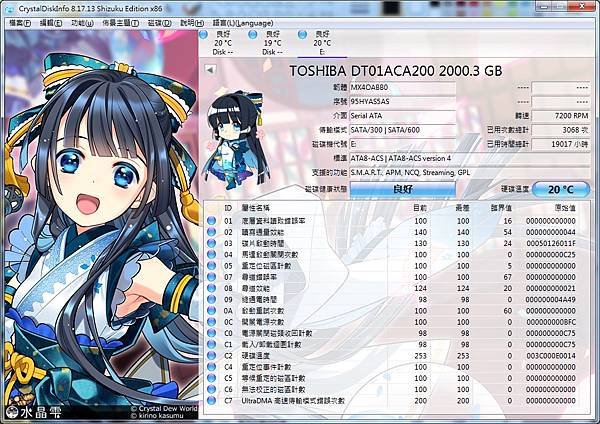Click the status orb for attribute C0
This screenshot has width=600, height=424.
[211, 333]
